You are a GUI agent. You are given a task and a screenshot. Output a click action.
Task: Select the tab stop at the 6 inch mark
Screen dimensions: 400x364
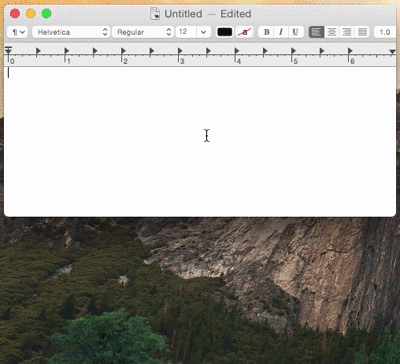(x=350, y=51)
